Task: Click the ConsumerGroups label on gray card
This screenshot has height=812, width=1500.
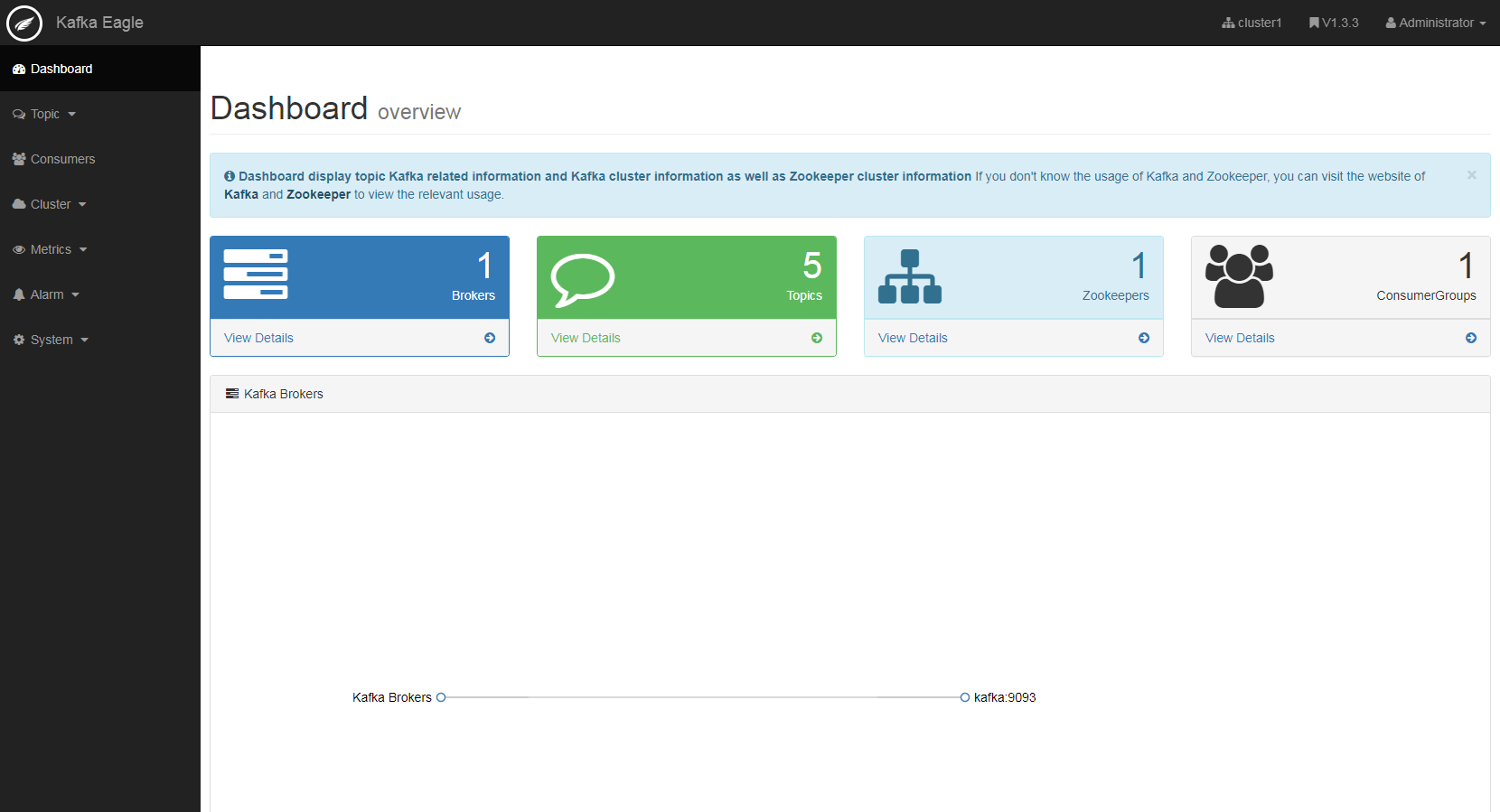Action: 1426,295
